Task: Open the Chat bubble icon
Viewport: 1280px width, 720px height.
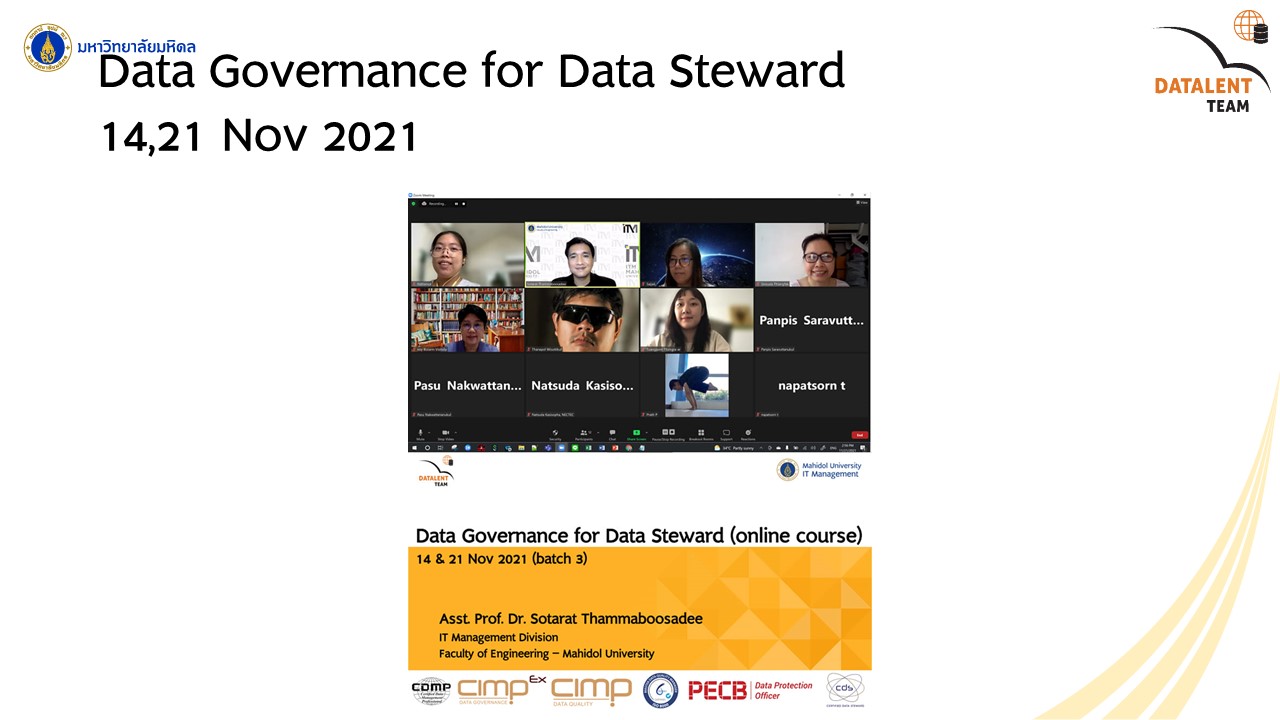Action: pyautogui.click(x=612, y=432)
